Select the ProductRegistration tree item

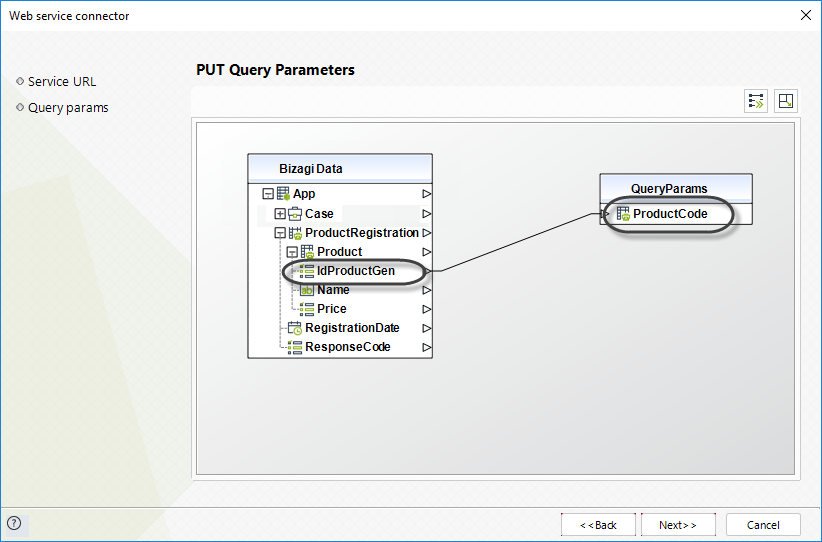[x=362, y=233]
